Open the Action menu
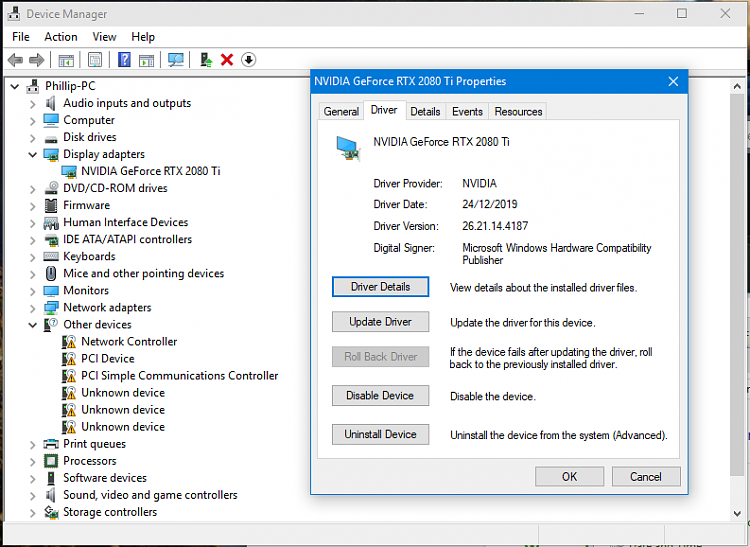This screenshot has height=547, width=750. coord(61,37)
